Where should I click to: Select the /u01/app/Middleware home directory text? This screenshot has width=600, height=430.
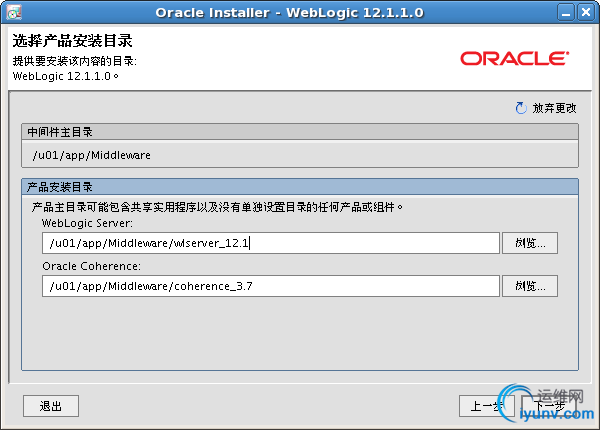[91, 155]
